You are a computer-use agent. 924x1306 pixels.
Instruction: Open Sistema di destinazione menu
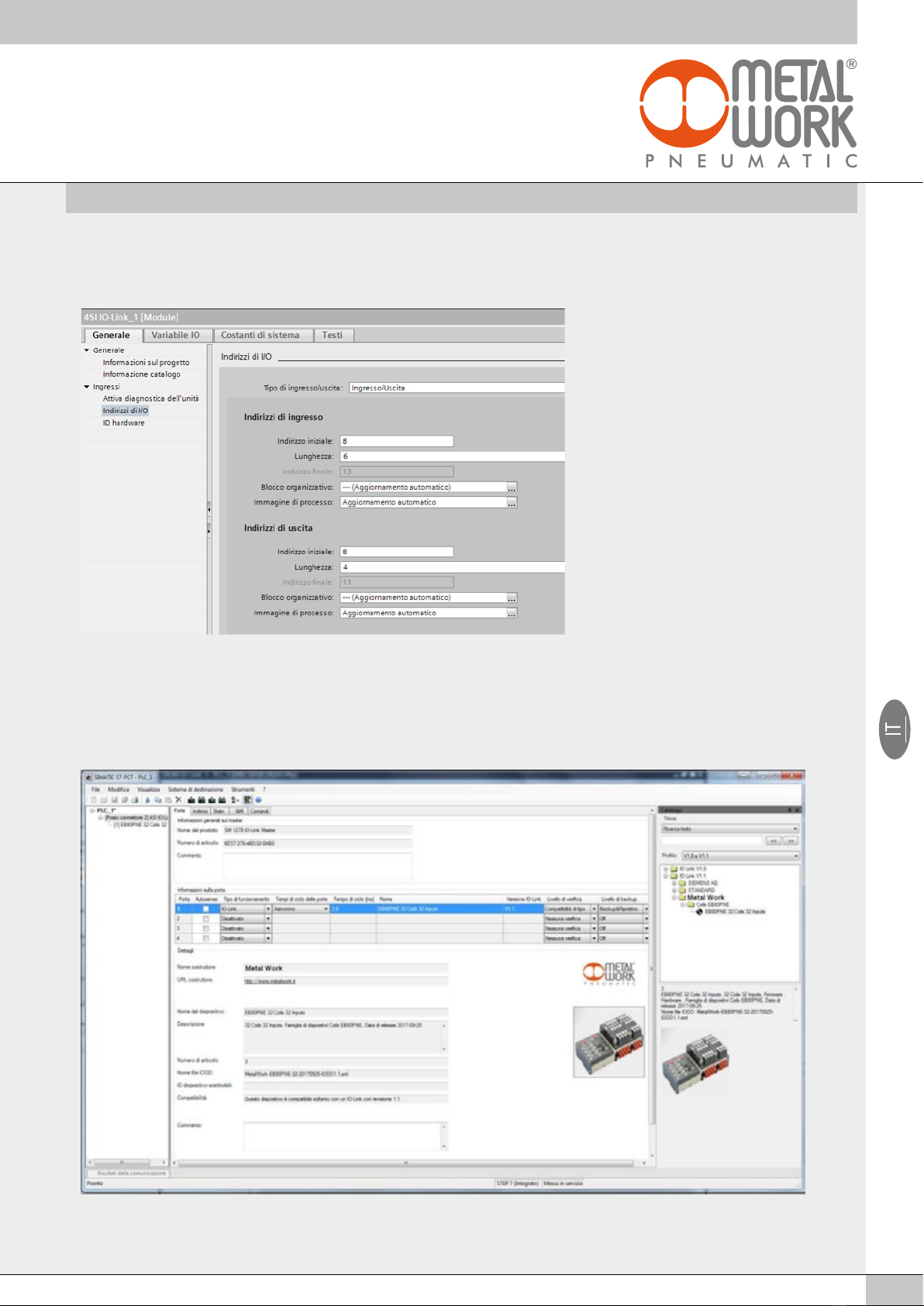click(x=195, y=790)
